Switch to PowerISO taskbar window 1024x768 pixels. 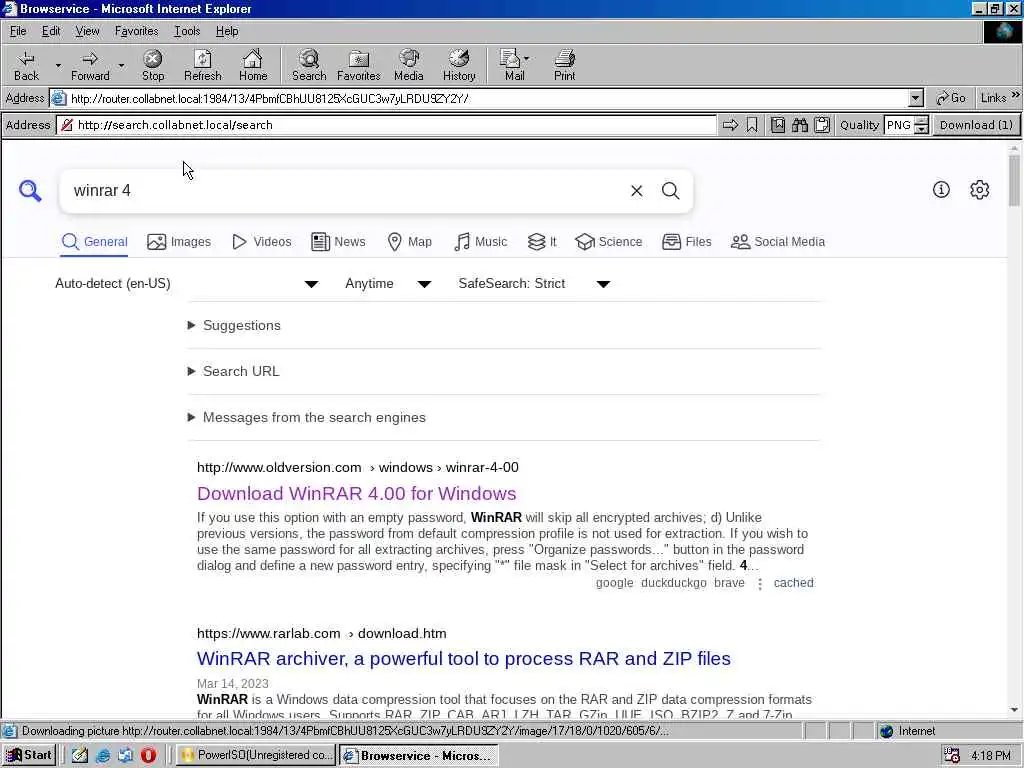pos(257,756)
